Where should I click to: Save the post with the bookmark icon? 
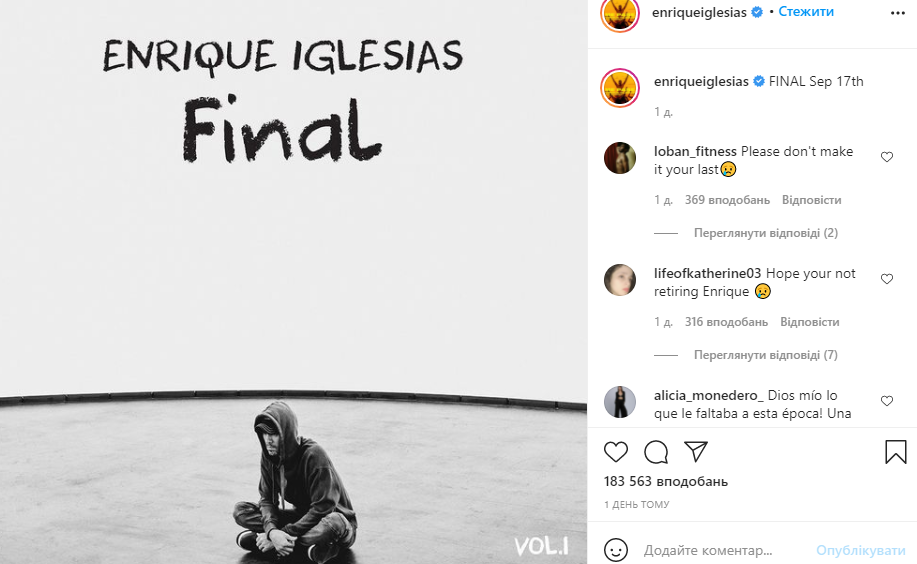[895, 452]
